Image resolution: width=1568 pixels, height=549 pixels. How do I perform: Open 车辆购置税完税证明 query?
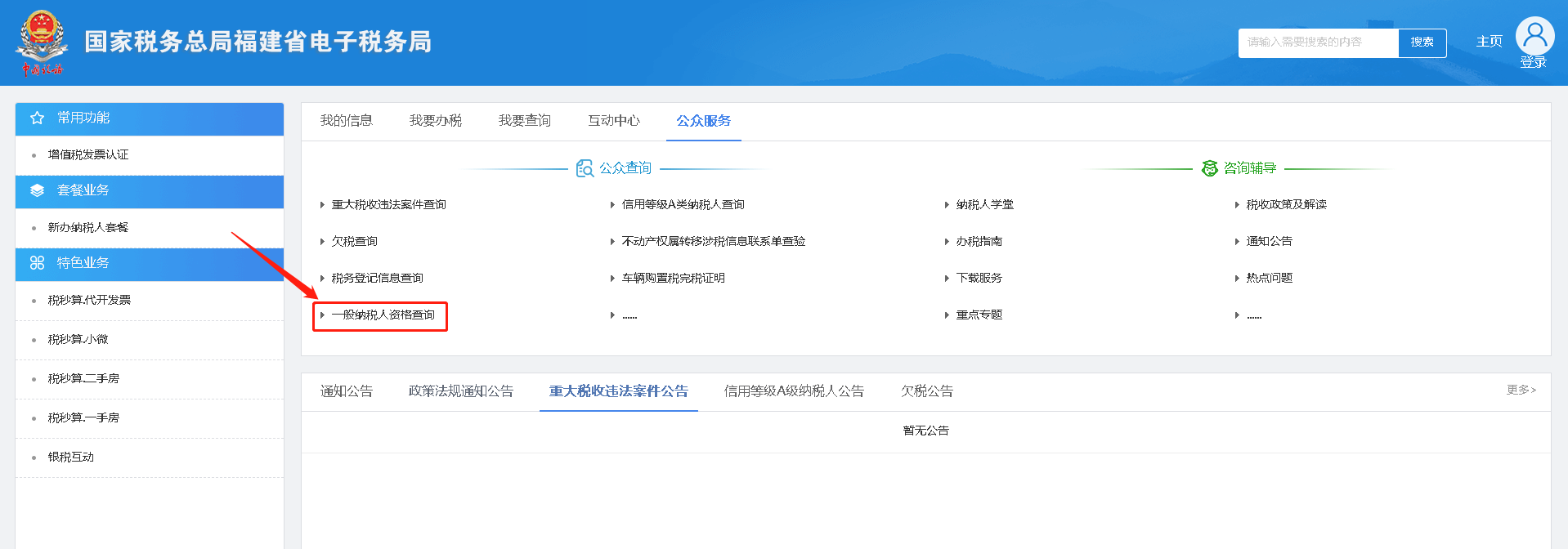673,279
